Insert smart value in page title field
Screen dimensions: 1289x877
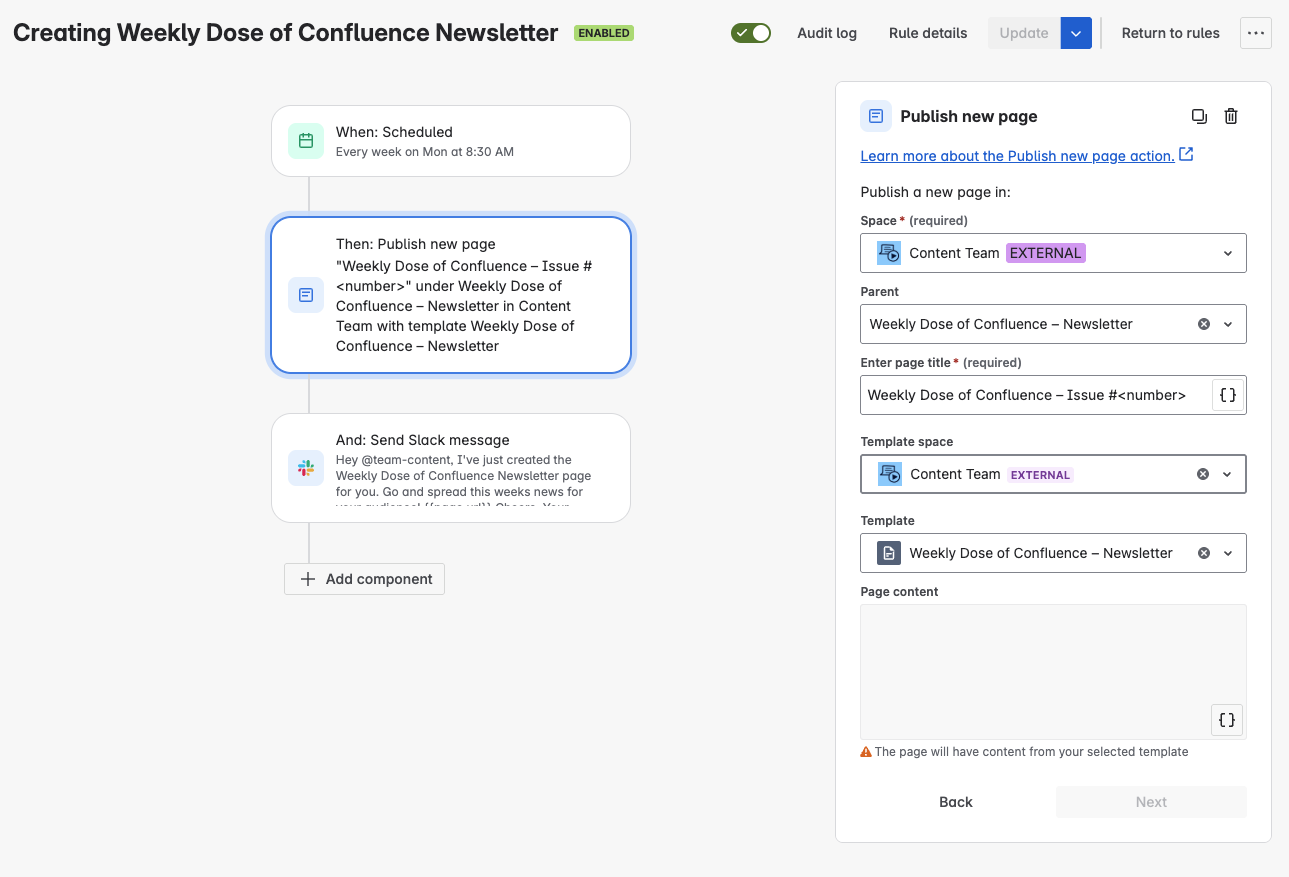tap(1228, 395)
